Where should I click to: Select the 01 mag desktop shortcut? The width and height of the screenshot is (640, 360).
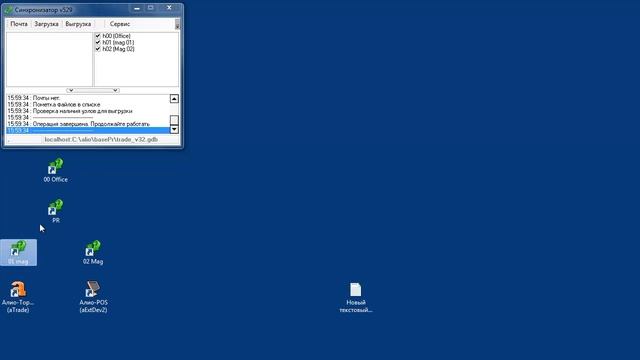(x=18, y=252)
